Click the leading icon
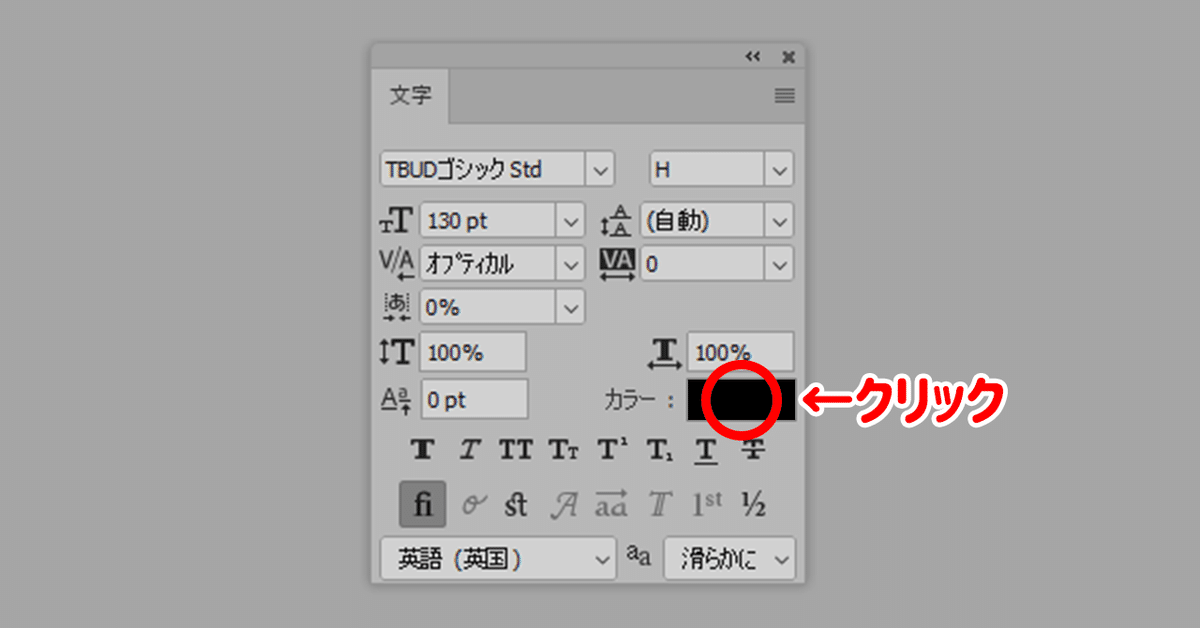 pyautogui.click(x=617, y=220)
